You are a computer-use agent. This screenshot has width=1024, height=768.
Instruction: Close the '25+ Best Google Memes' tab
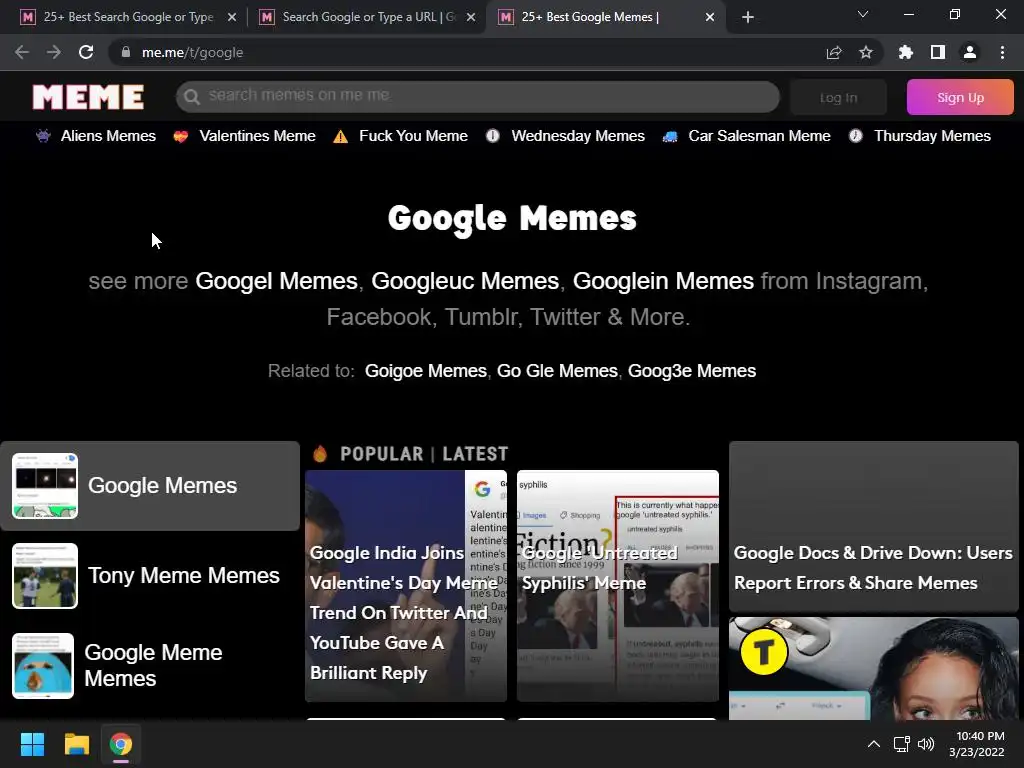710,17
